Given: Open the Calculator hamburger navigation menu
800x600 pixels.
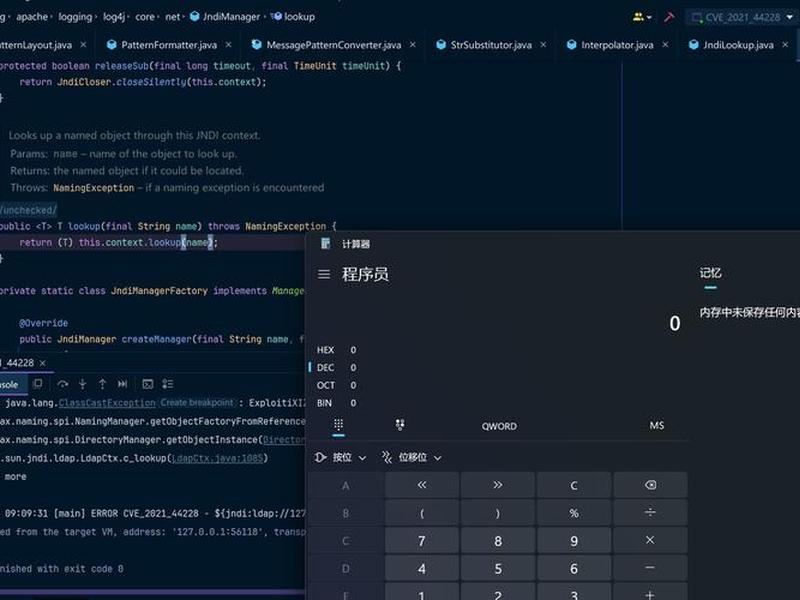Looking at the screenshot, I should click(x=324, y=274).
